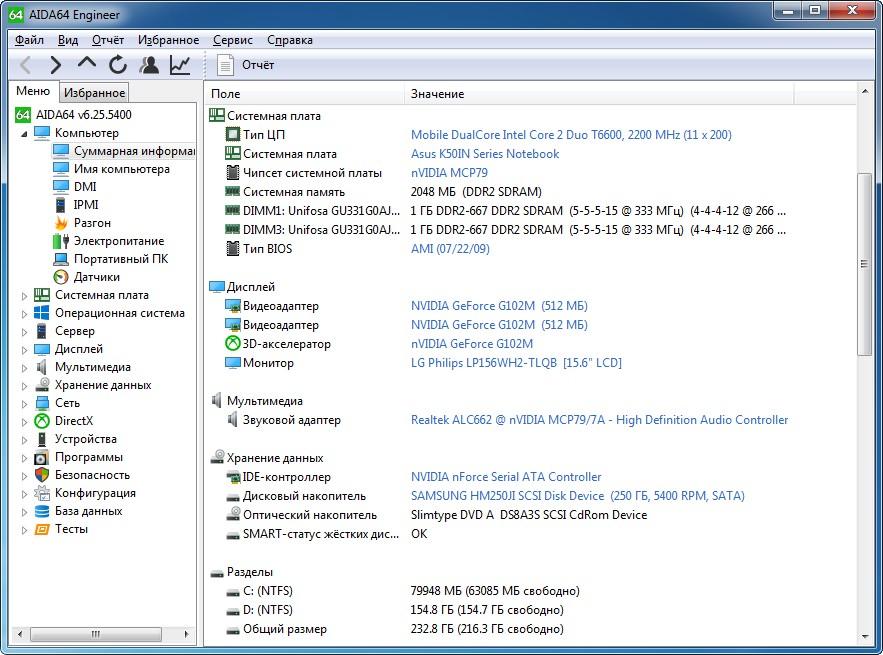
Task: Click the Разгон flame icon
Action: click(x=61, y=223)
